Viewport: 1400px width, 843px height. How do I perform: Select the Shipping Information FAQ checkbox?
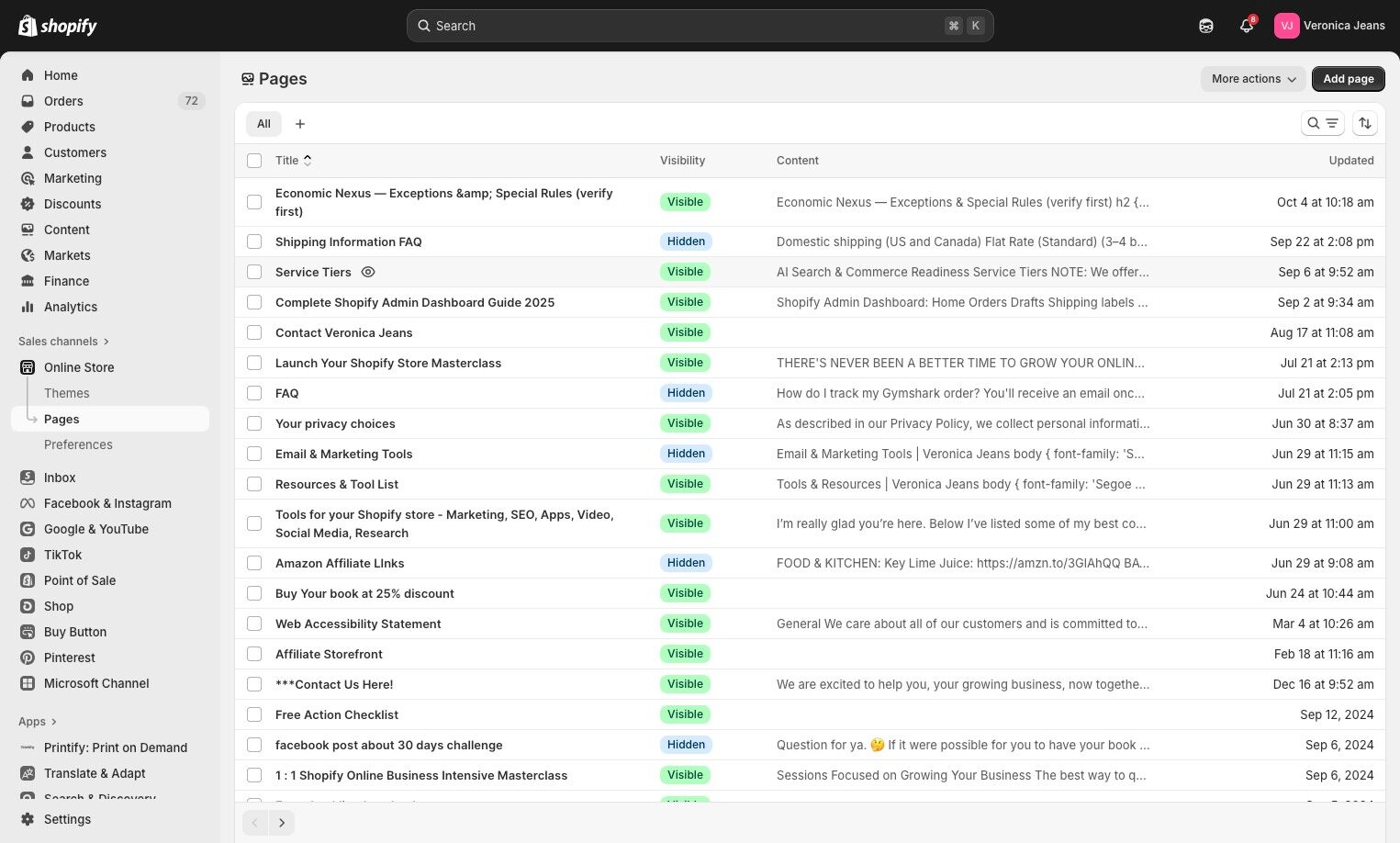pos(254,242)
